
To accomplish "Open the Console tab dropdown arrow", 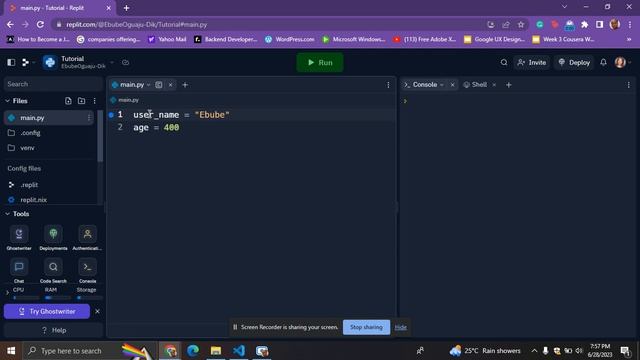I will [442, 85].
